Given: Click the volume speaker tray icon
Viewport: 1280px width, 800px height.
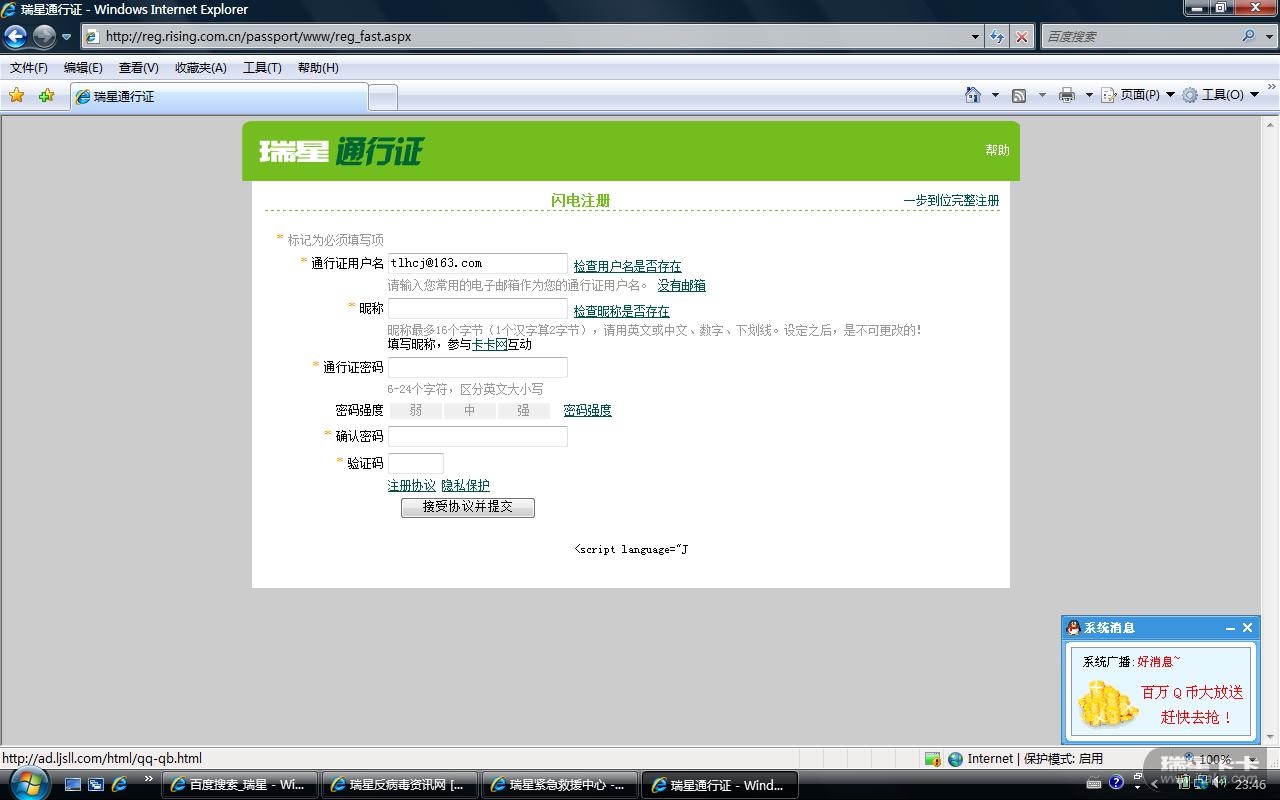Looking at the screenshot, I should click(x=1219, y=784).
